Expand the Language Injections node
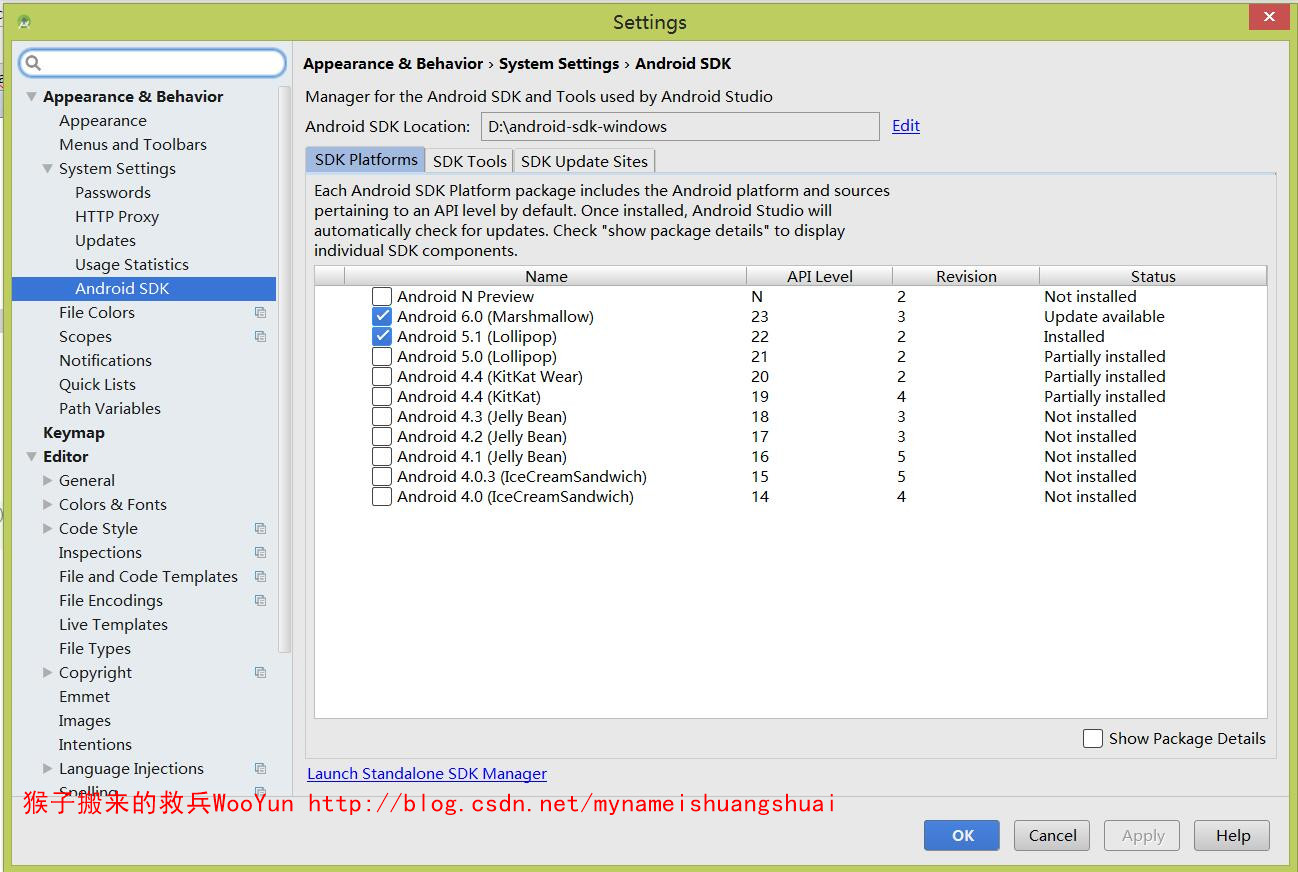 (47, 769)
